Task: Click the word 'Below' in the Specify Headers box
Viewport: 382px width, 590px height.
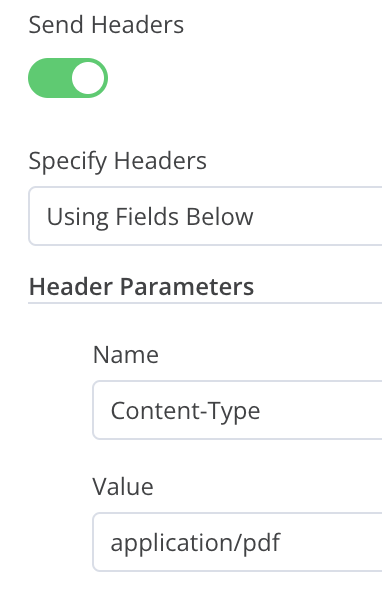Action: coord(220,217)
